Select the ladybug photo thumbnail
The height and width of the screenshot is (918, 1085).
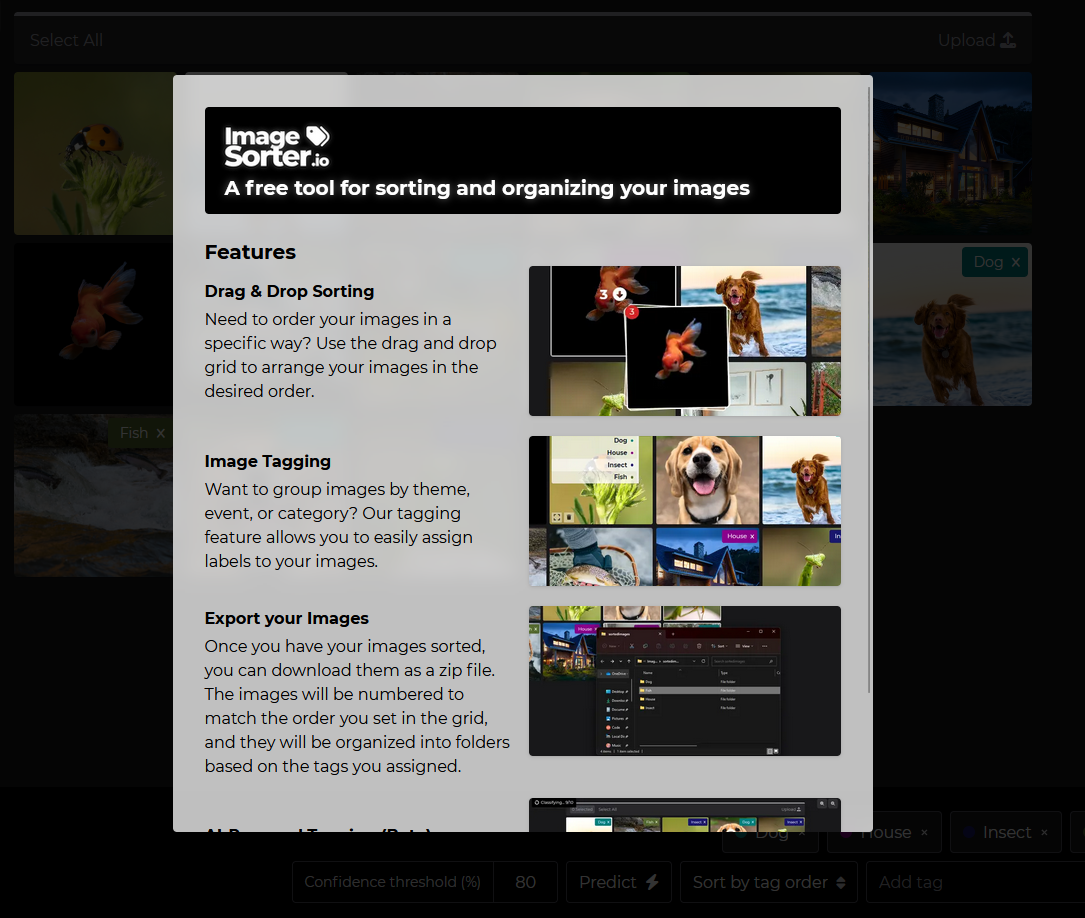pos(93,154)
